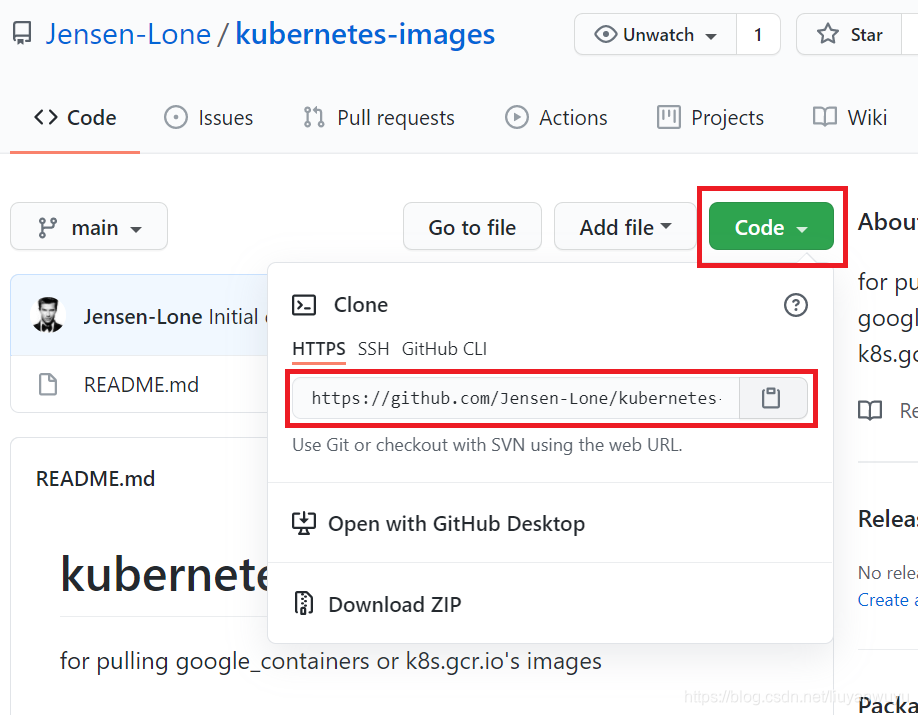Click the terminal icon next to Clone
The width and height of the screenshot is (918, 715).
pyautogui.click(x=304, y=305)
